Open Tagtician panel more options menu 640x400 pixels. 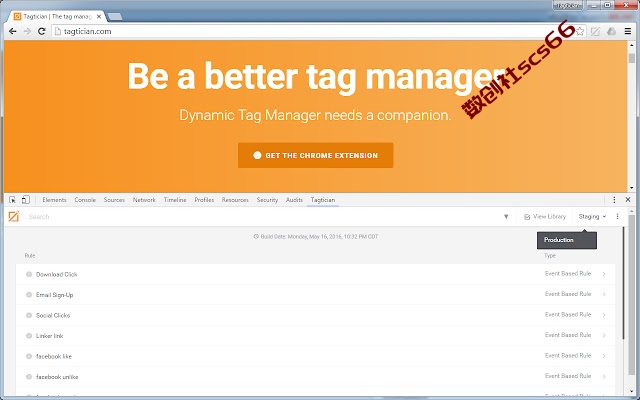click(x=617, y=216)
